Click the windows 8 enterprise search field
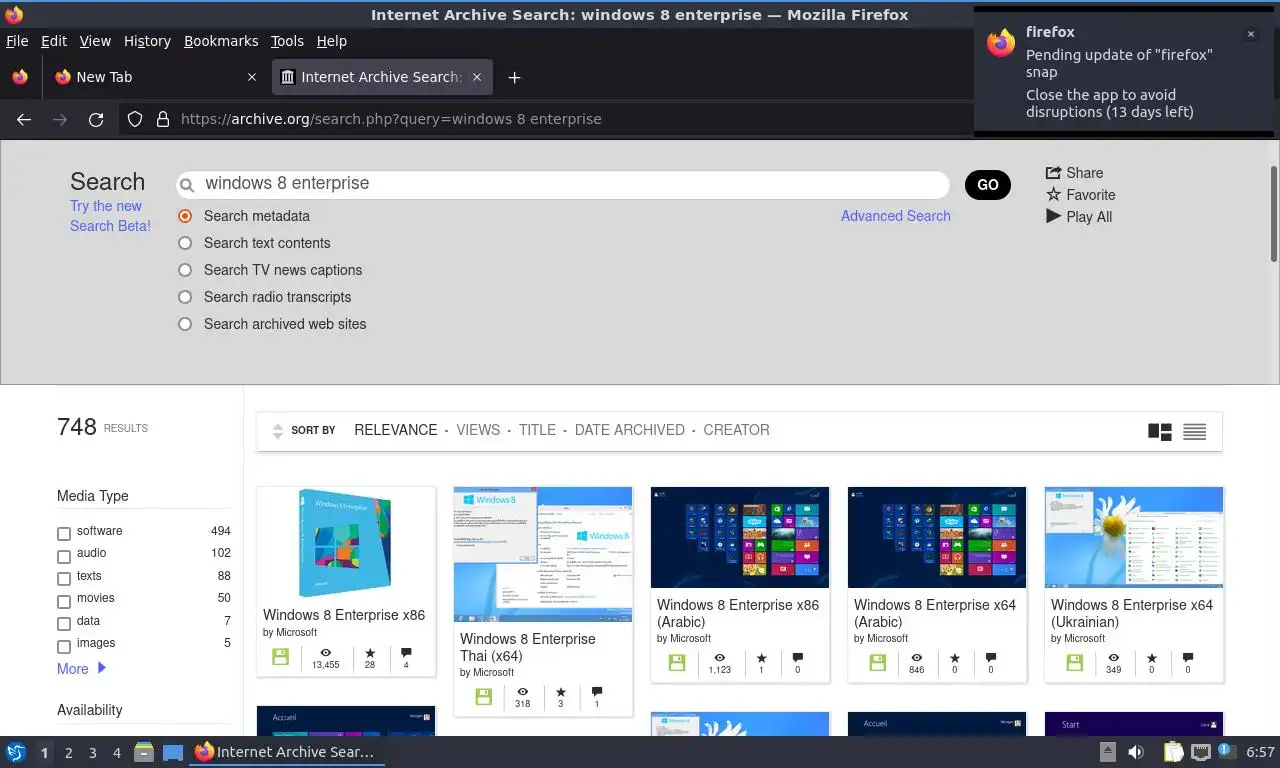The width and height of the screenshot is (1280, 768). pyautogui.click(x=563, y=184)
